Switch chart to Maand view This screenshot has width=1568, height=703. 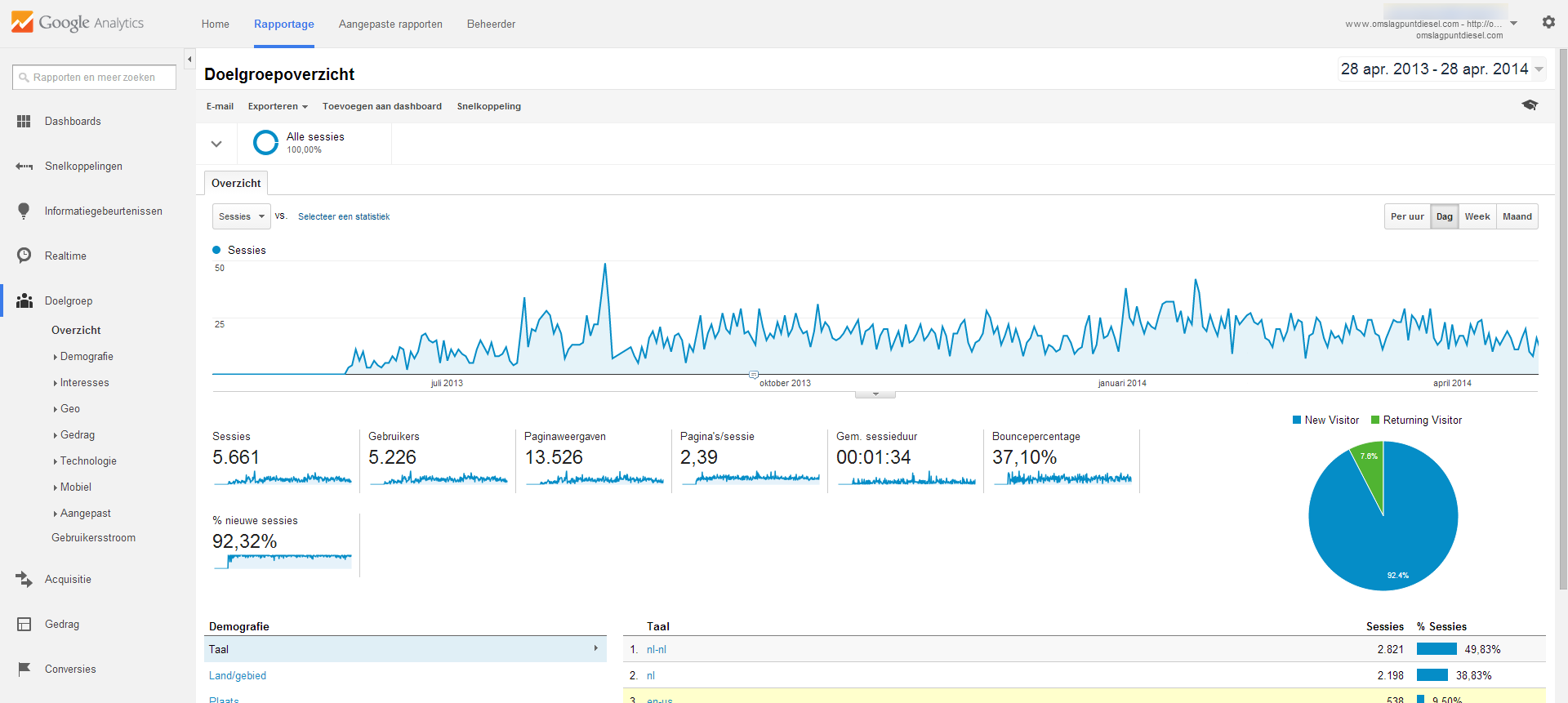pyautogui.click(x=1517, y=216)
